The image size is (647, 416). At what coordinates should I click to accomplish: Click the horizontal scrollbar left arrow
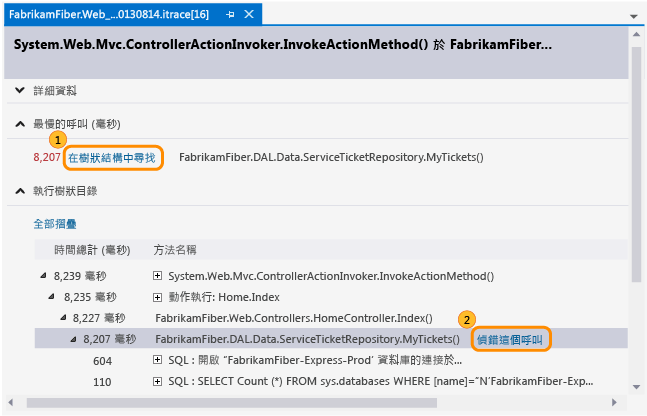coord(11,402)
